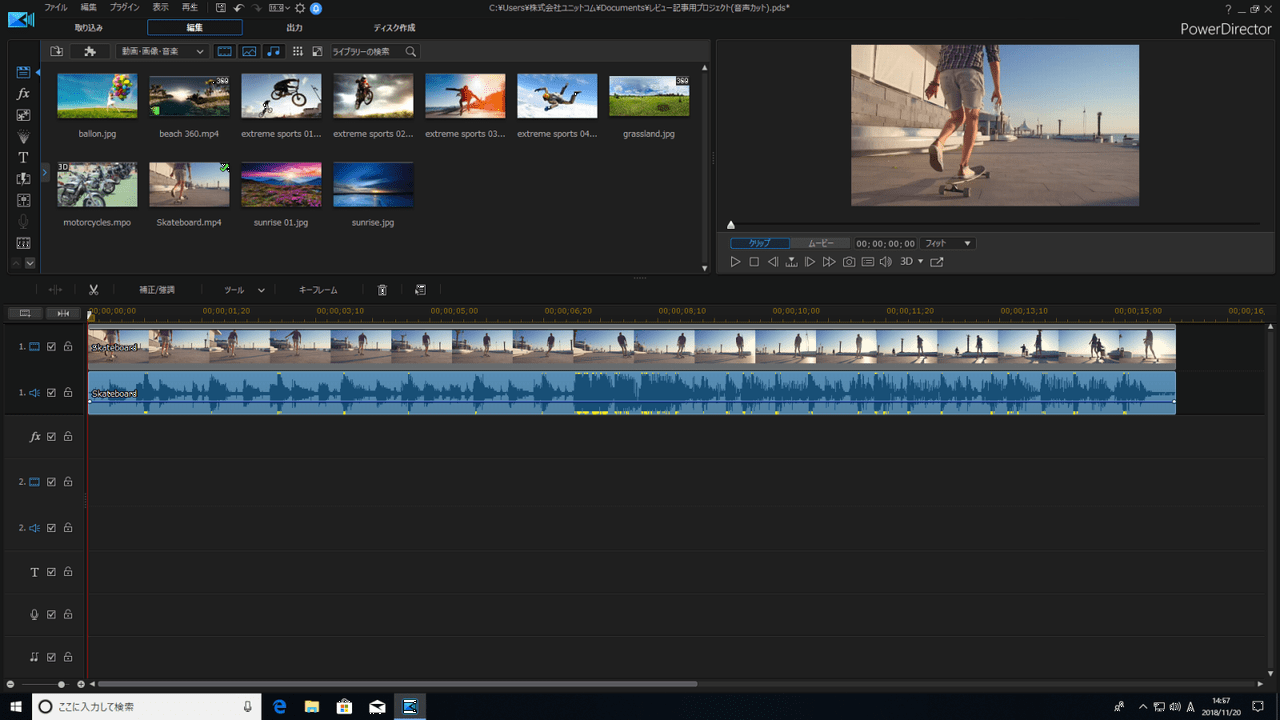Lock the voice track with the padlock
The width and height of the screenshot is (1280, 720).
[68, 615]
